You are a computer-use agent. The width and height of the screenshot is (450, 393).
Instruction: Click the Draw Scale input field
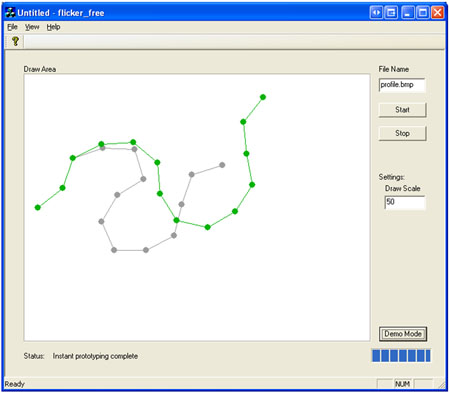[405, 202]
